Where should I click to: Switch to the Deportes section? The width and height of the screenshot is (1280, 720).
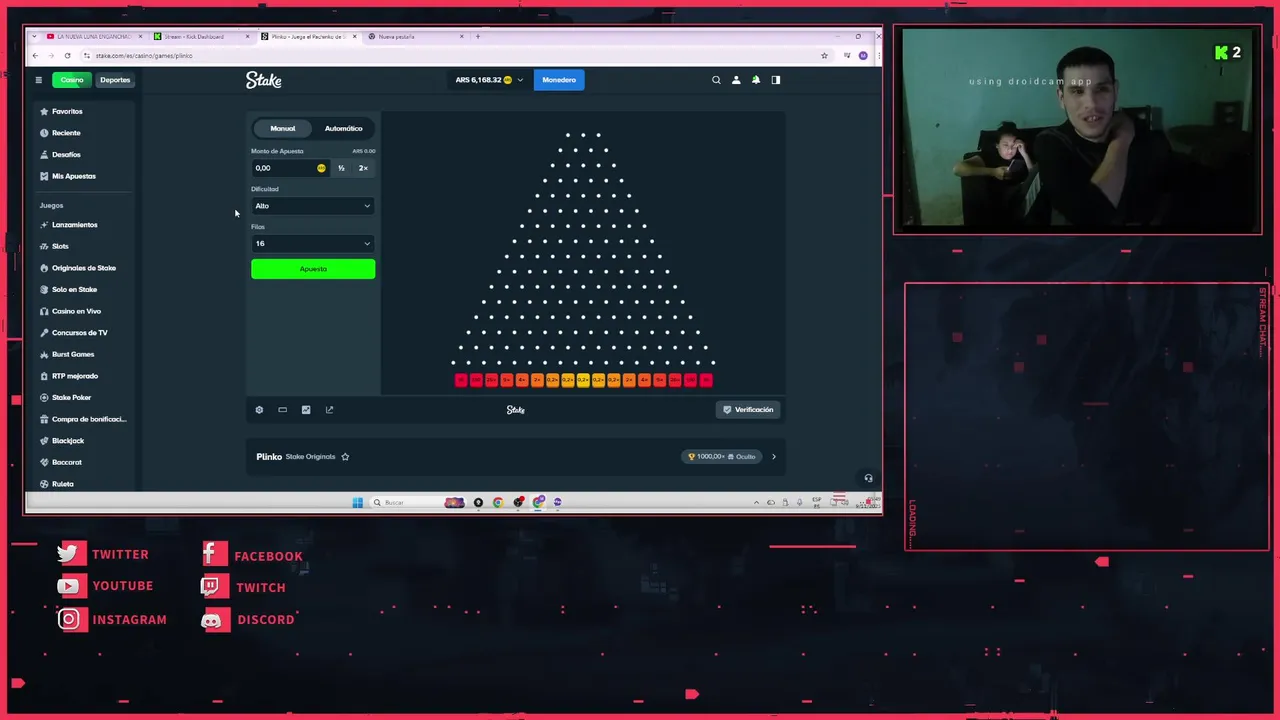point(115,80)
